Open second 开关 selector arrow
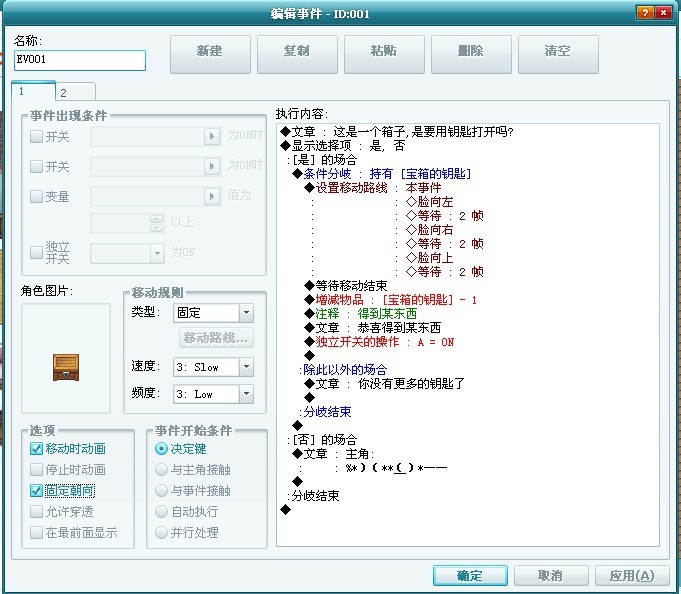 click(x=212, y=166)
